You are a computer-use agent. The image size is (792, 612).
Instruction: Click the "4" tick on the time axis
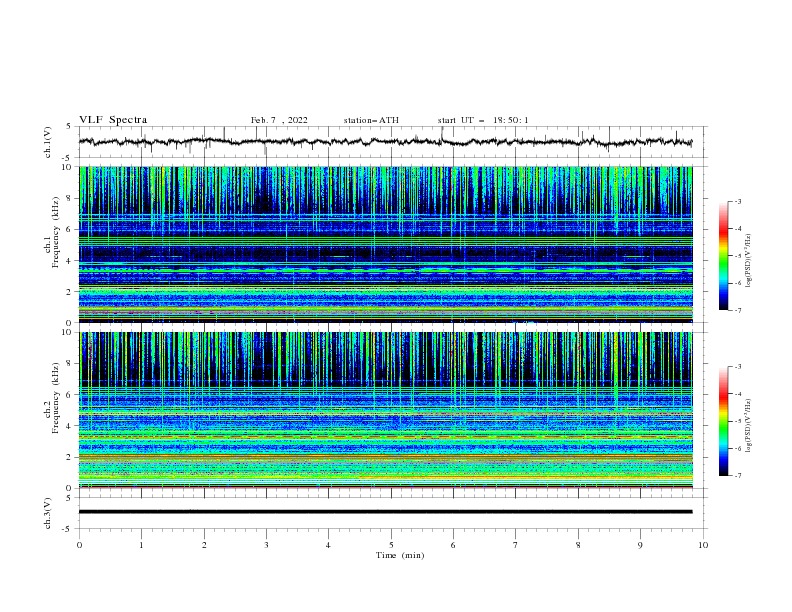tap(328, 545)
